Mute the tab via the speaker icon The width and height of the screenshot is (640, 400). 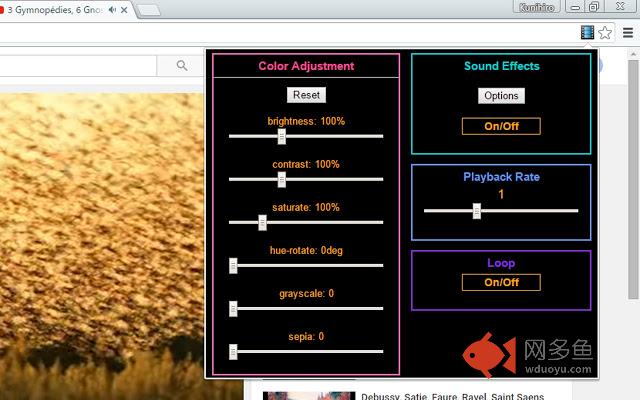[x=112, y=10]
